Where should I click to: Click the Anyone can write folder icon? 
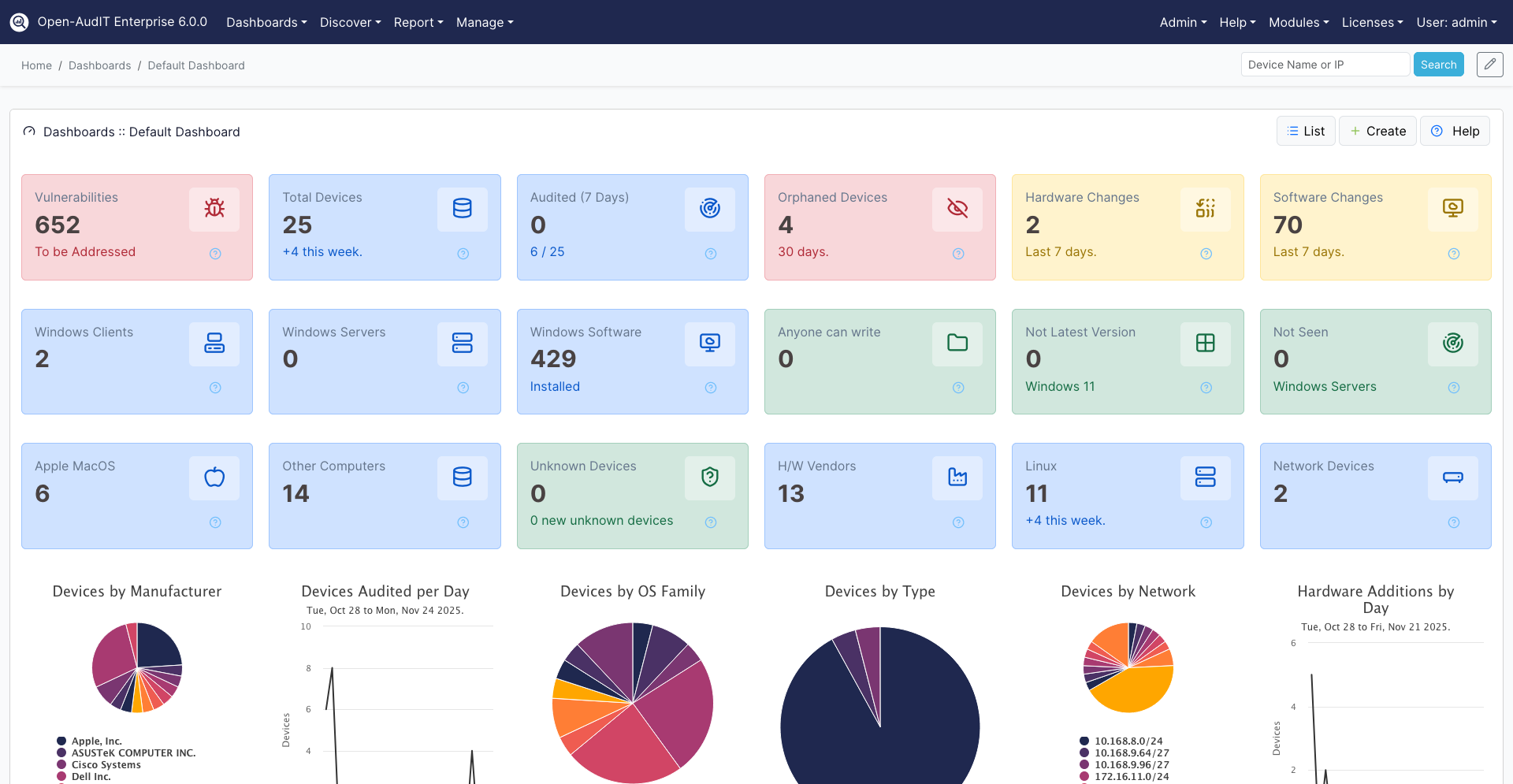point(957,344)
